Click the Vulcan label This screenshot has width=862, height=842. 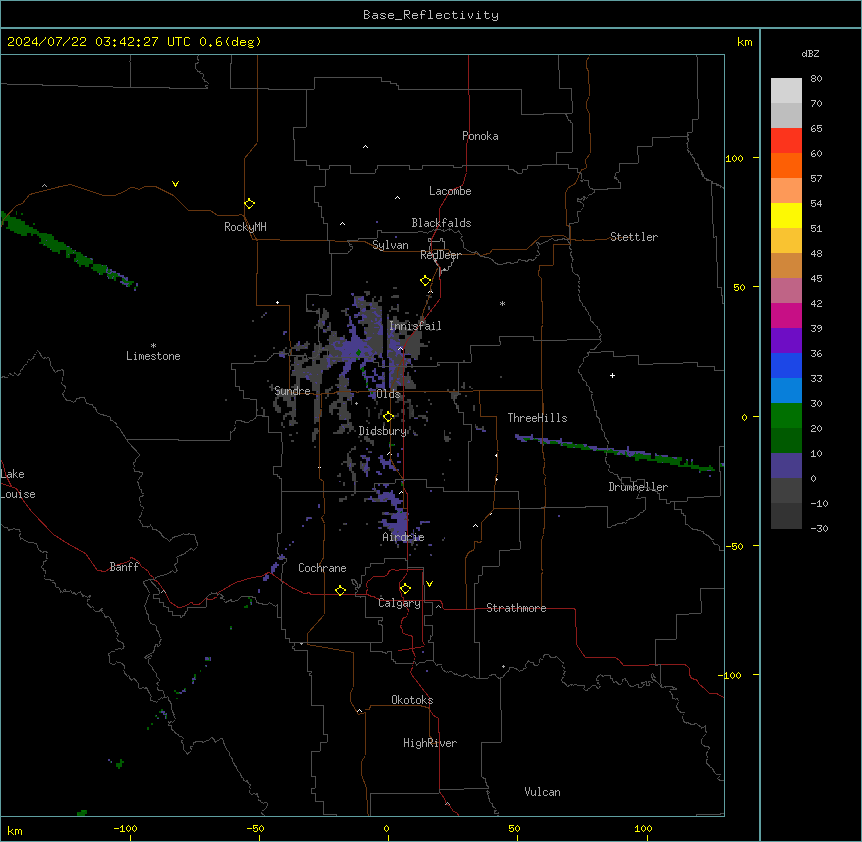[543, 792]
